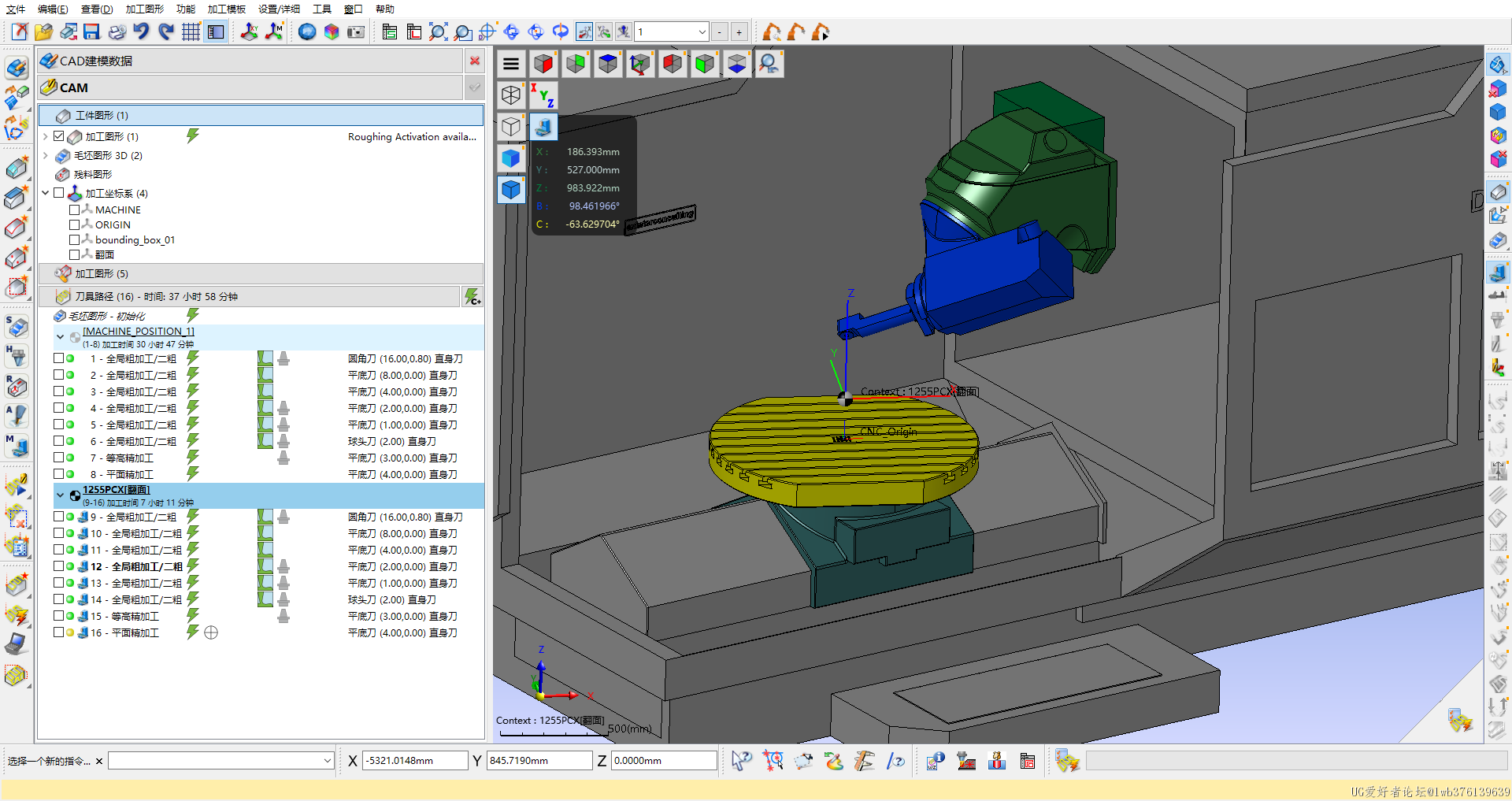
Task: Expand the 加工图形 (1) tree node
Action: pos(46,136)
